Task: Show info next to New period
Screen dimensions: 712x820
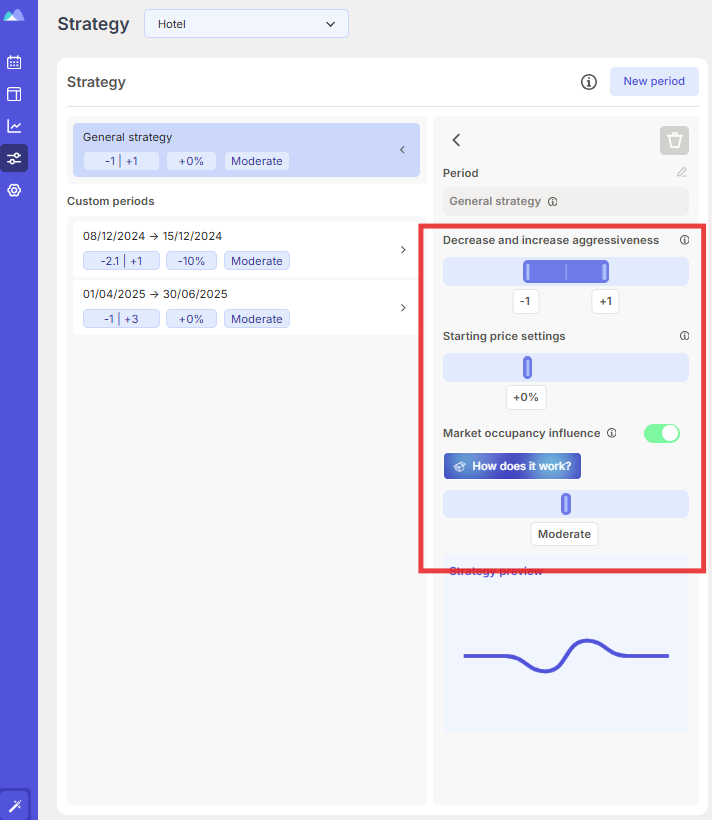Action: pos(589,82)
